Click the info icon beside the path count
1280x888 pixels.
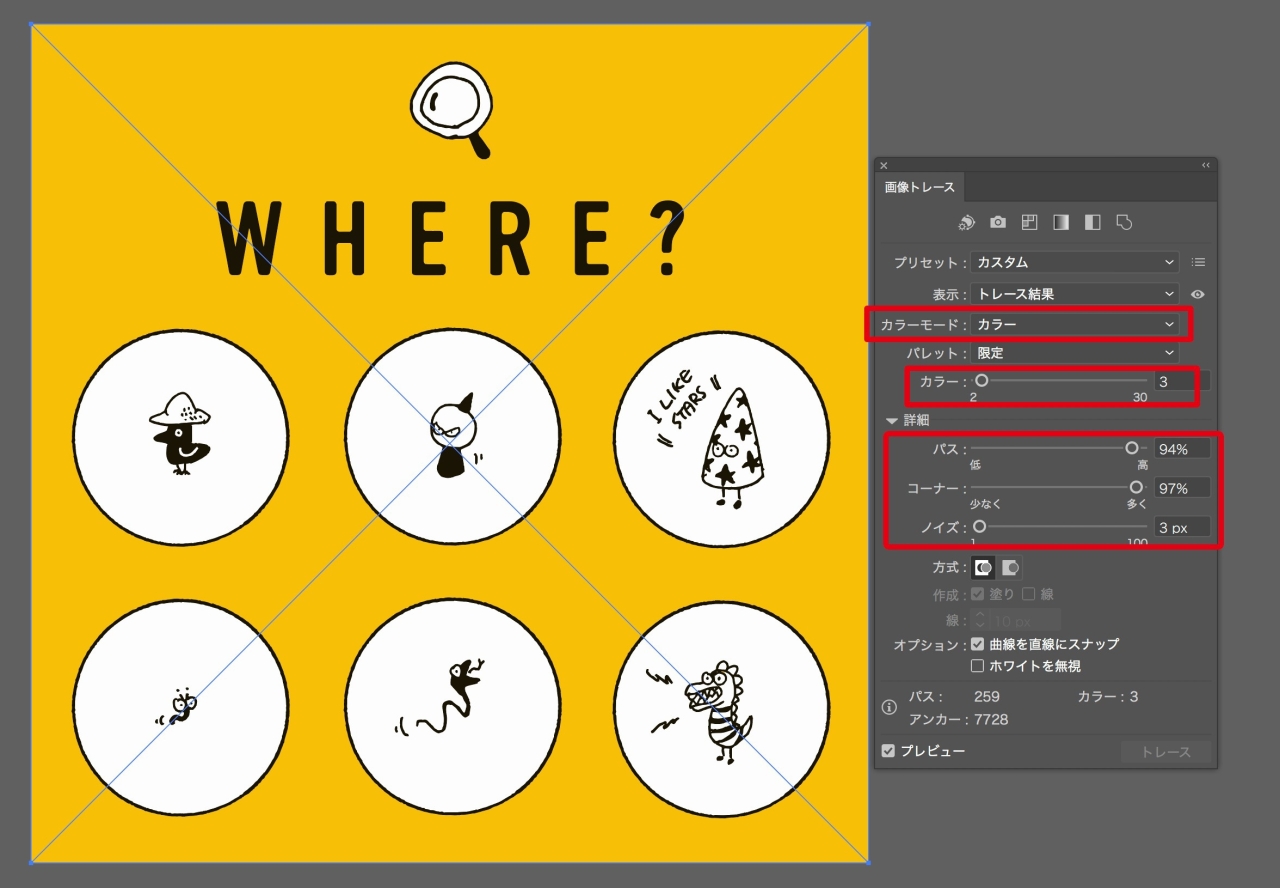point(889,707)
